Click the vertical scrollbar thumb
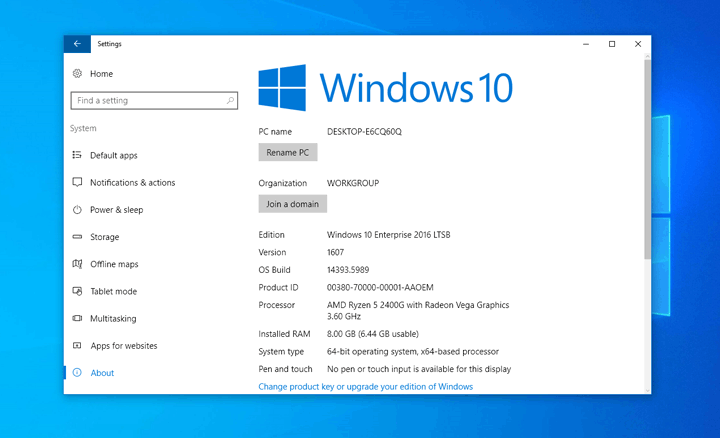Screen dimensions: 720x438 pos(647,159)
